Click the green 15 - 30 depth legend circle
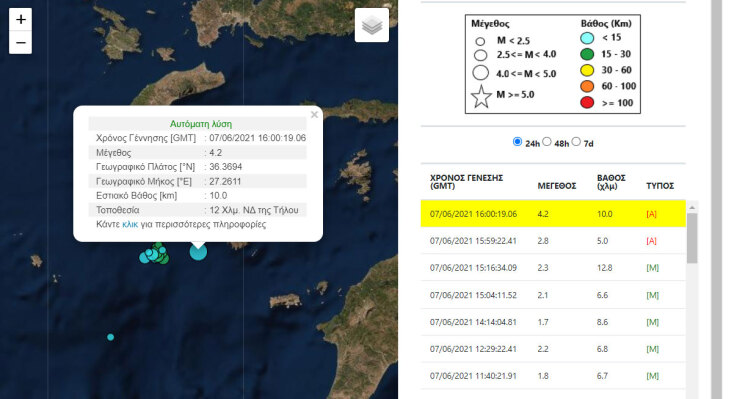Screen dimensions: 734x399 point(587,54)
